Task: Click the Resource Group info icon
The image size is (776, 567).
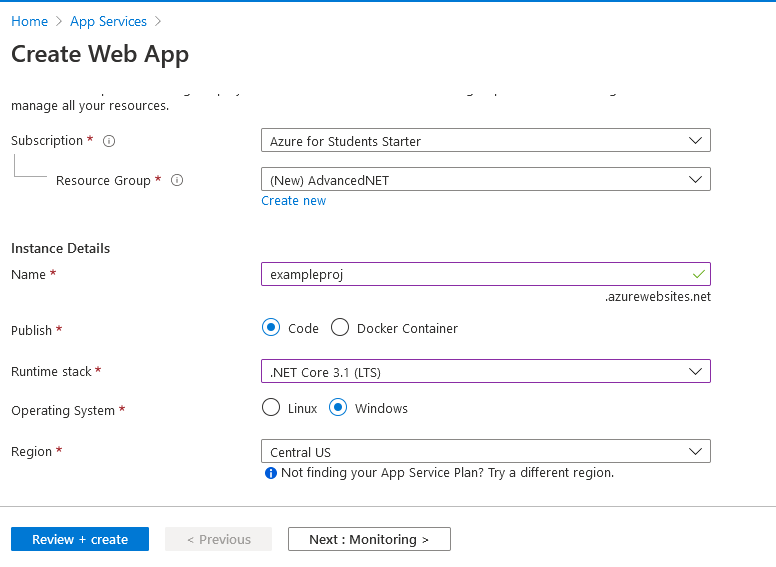Action: pyautogui.click(x=177, y=180)
